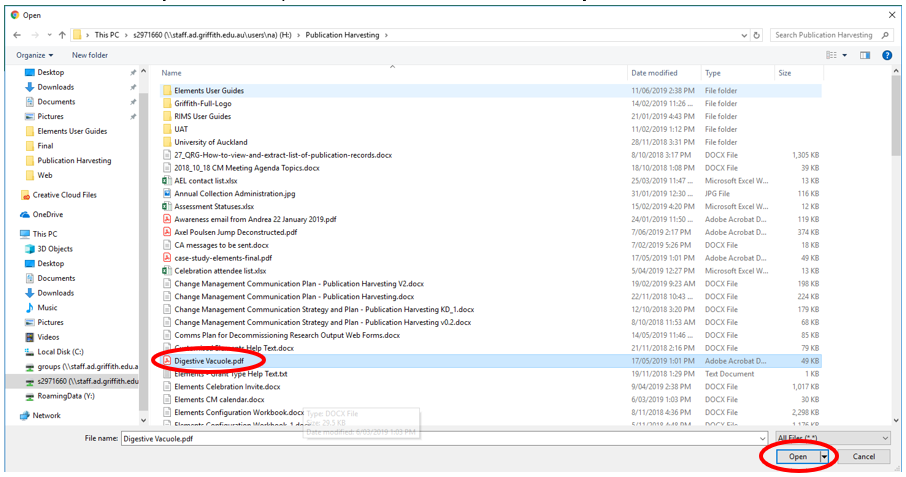
Task: Click the Cancel button
Action: 863,456
